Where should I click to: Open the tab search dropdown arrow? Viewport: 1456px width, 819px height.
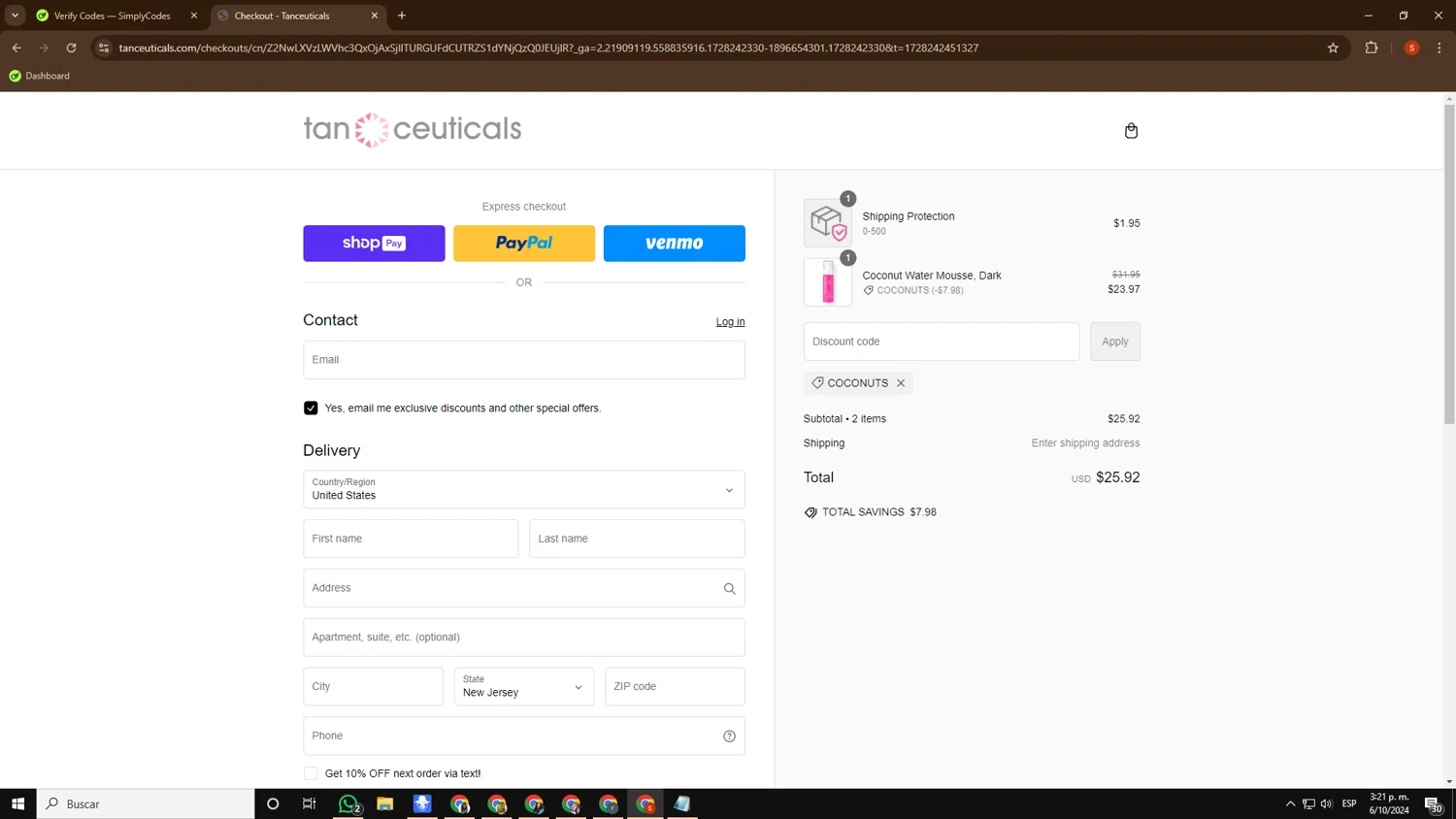click(15, 16)
